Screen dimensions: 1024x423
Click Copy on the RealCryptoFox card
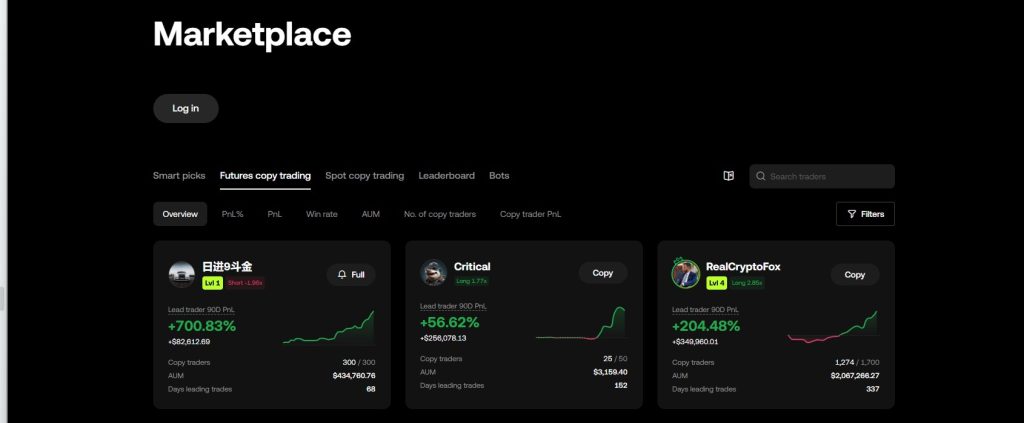click(855, 275)
